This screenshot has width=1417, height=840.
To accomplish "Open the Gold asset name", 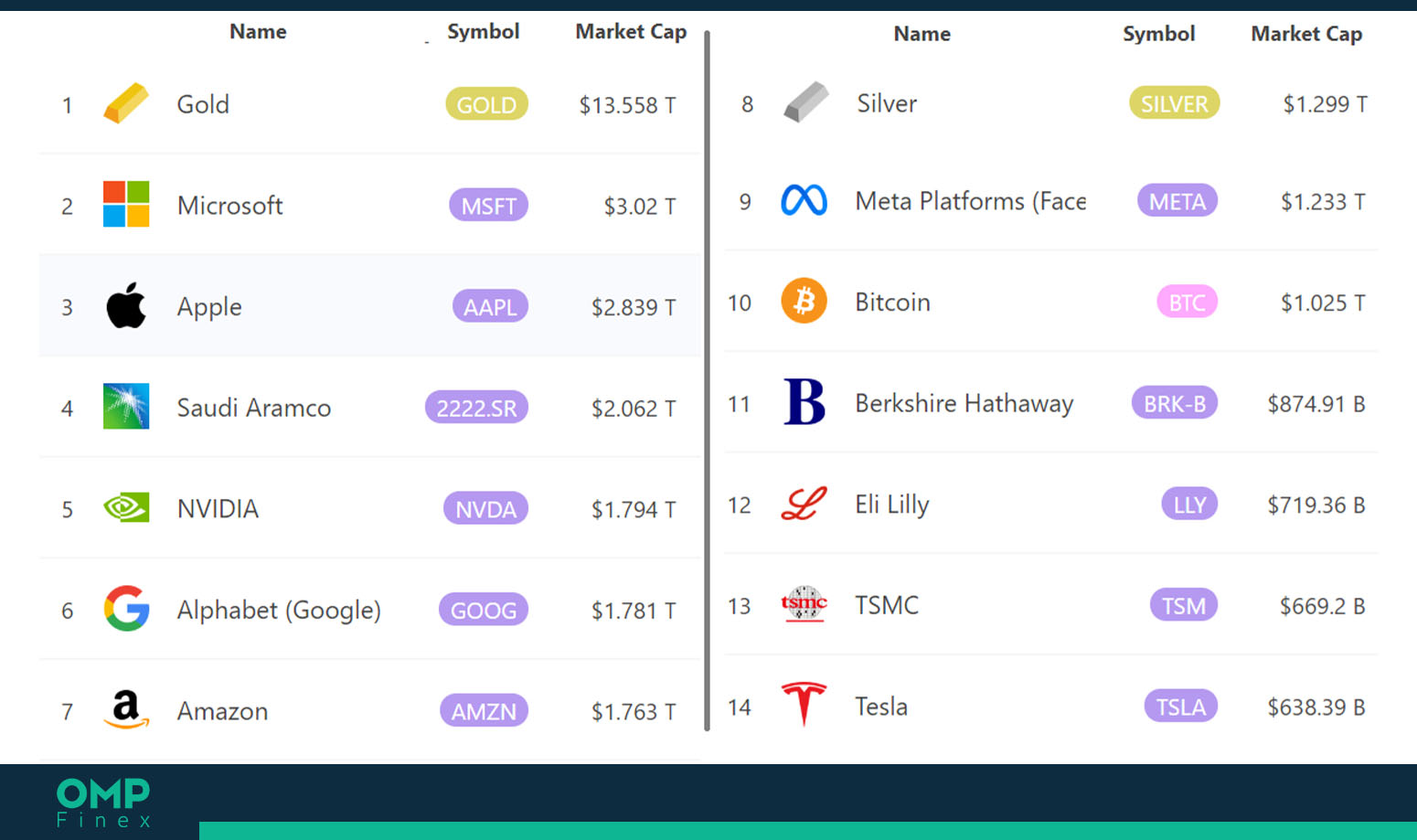I will point(203,104).
